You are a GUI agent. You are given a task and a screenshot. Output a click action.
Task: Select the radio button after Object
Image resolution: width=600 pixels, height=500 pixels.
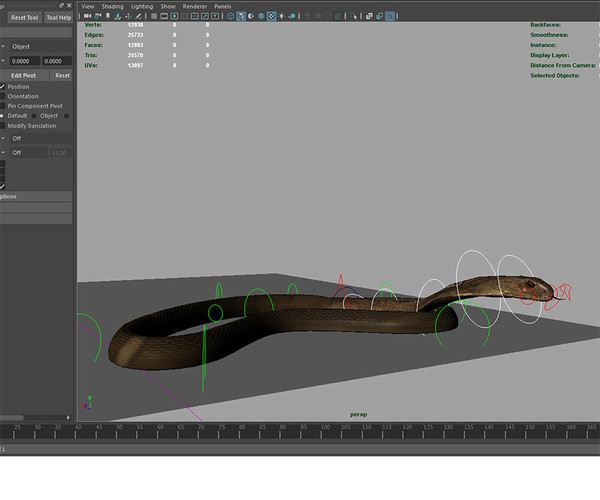67,116
